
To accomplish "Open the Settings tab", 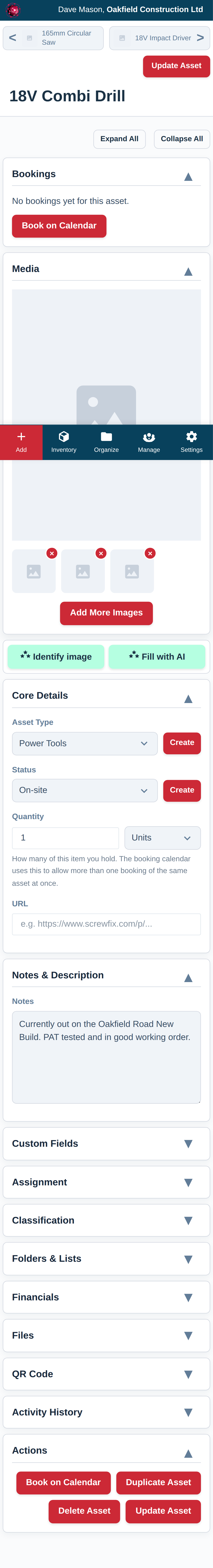I will point(192,442).
